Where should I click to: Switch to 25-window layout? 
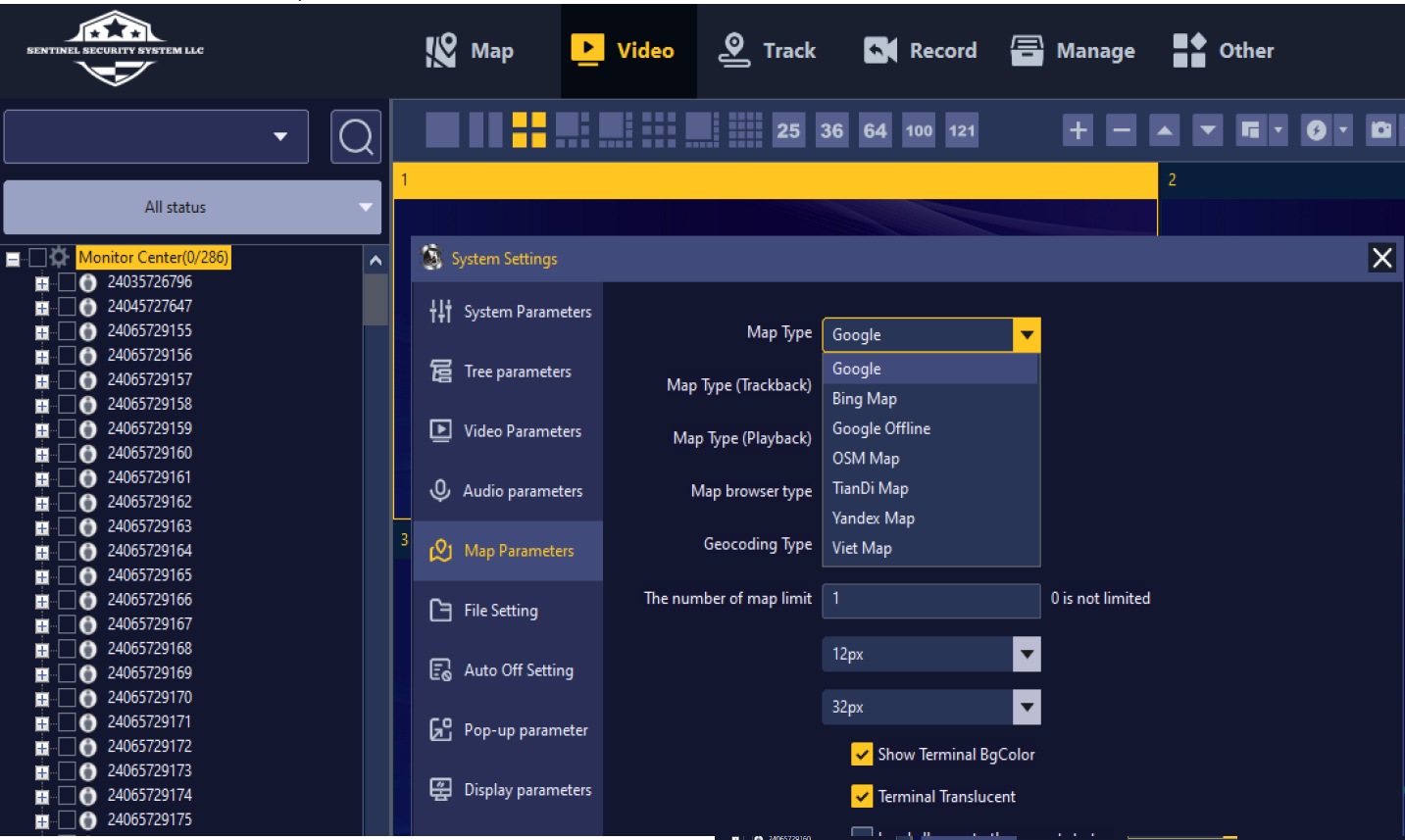click(788, 130)
